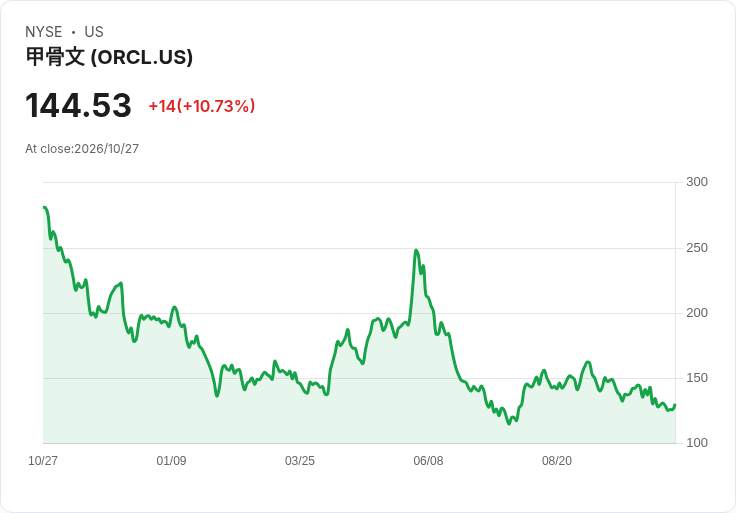Click the 150 y-axis label
Image resolution: width=736 pixels, height=513 pixels.
pyautogui.click(x=697, y=377)
